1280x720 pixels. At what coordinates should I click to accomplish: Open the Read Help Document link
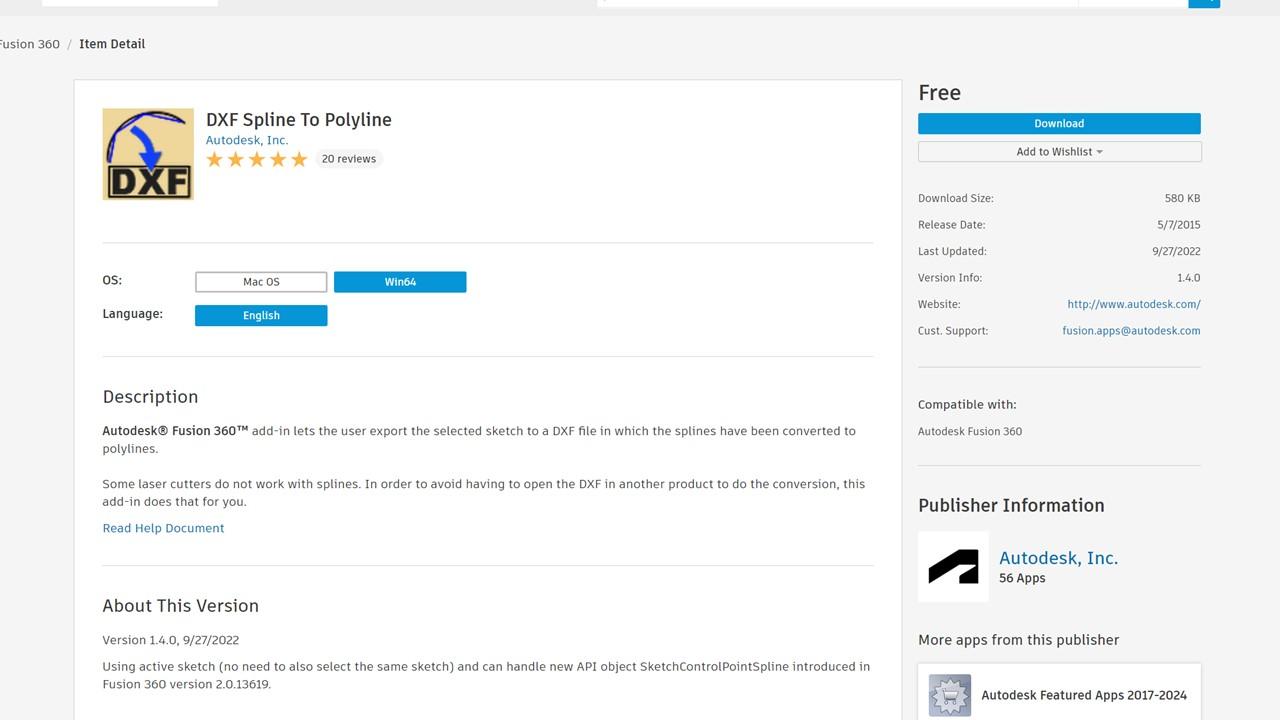pos(163,528)
